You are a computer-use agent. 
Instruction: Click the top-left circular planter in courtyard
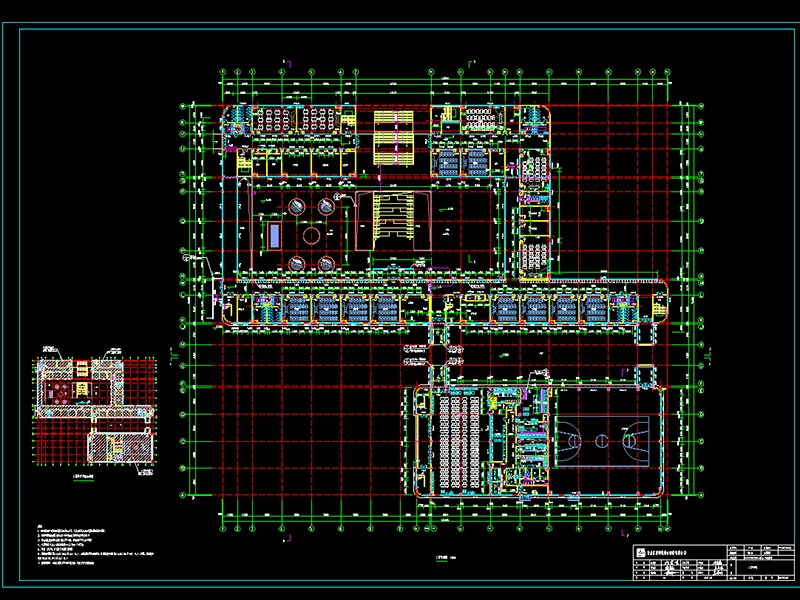point(298,207)
